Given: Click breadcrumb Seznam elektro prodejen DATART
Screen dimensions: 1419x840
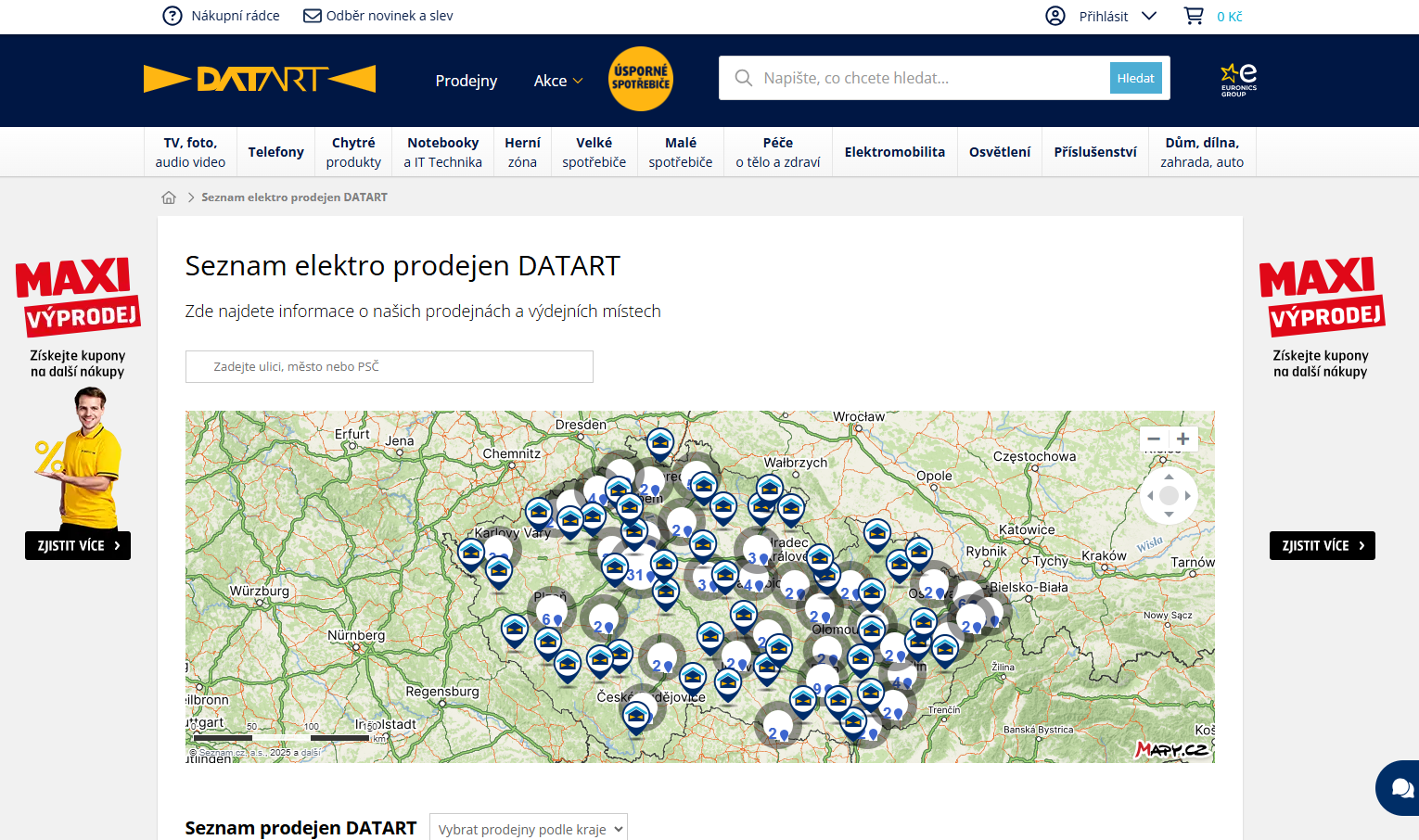Looking at the screenshot, I should (x=294, y=197).
